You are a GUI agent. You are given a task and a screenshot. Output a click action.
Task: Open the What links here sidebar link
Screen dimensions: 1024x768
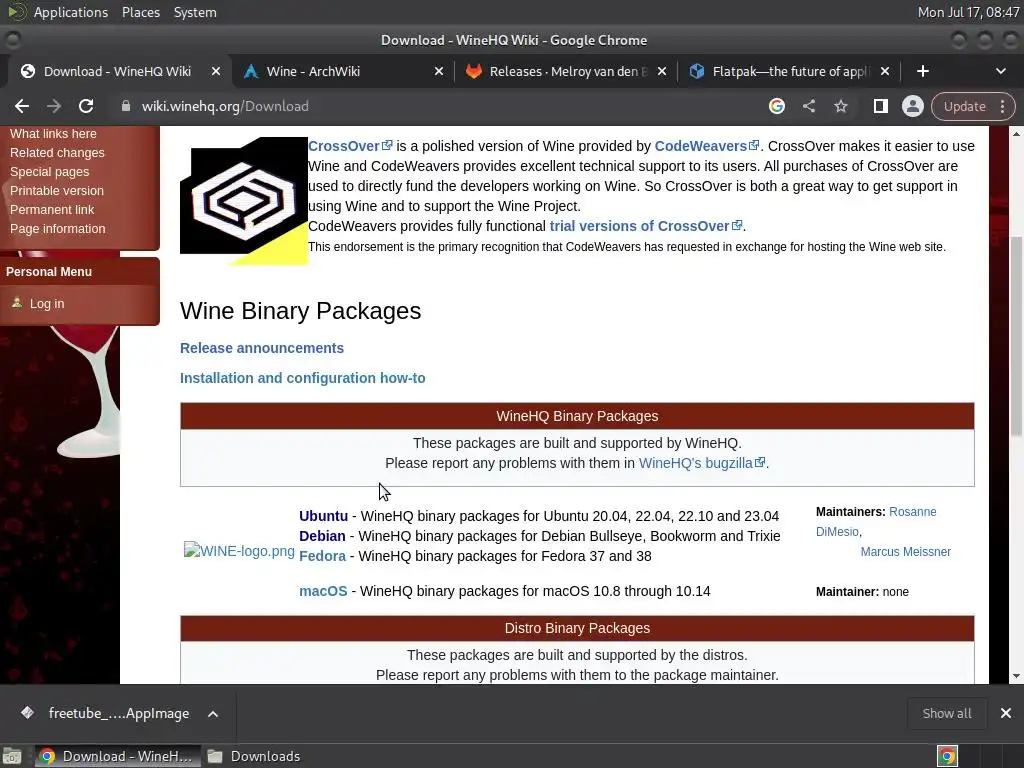coord(53,133)
